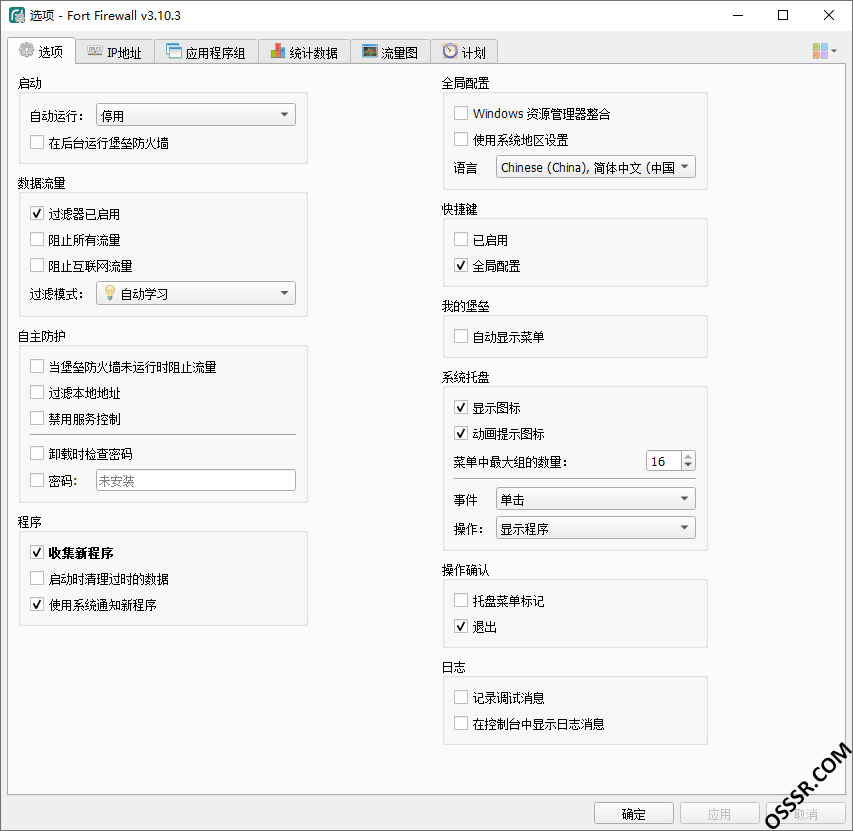853x831 pixels.
Task: Check 在控制台中显示日志消息
Action: 461,723
